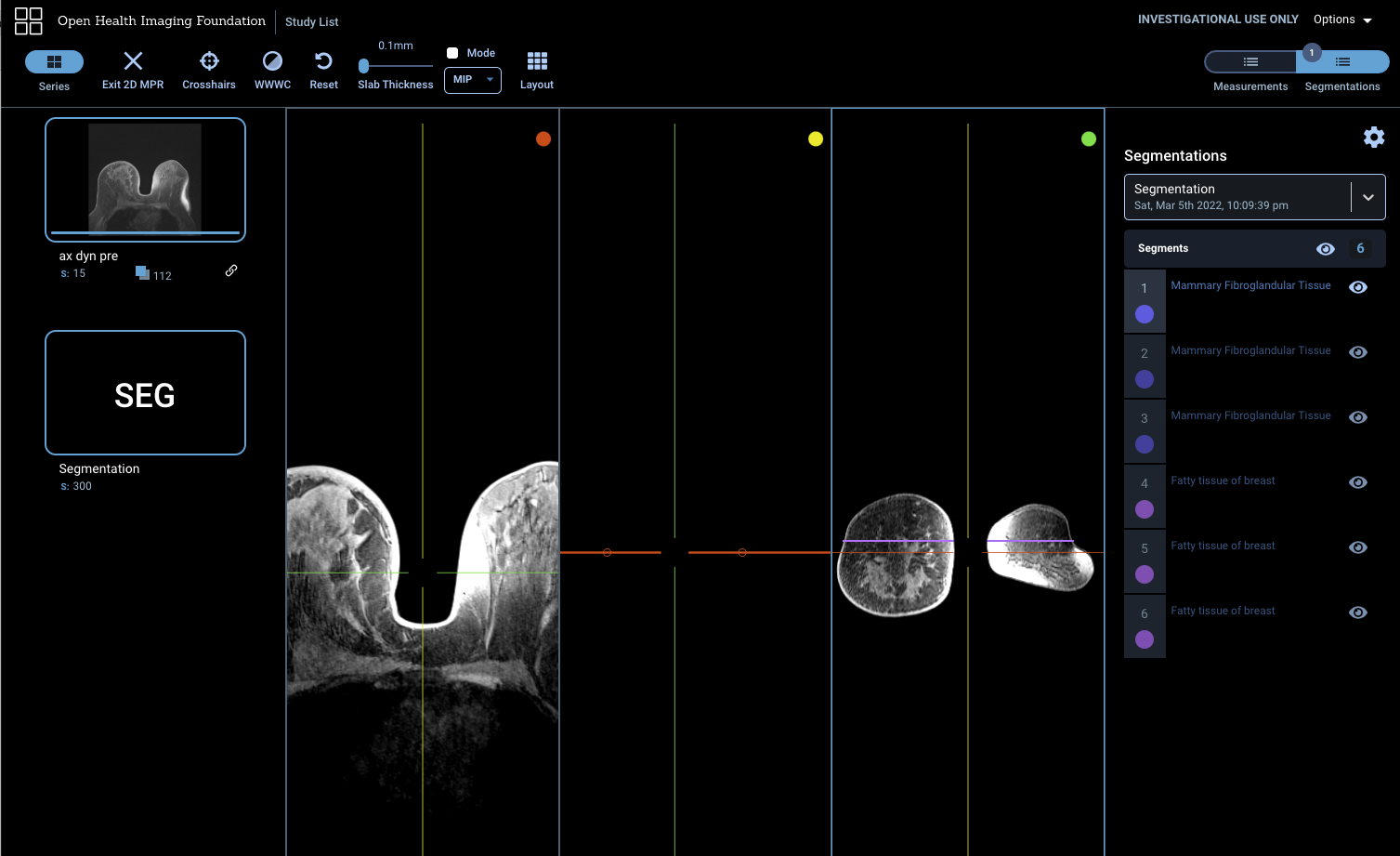Open the SEG segmentation thumbnail

click(145, 392)
